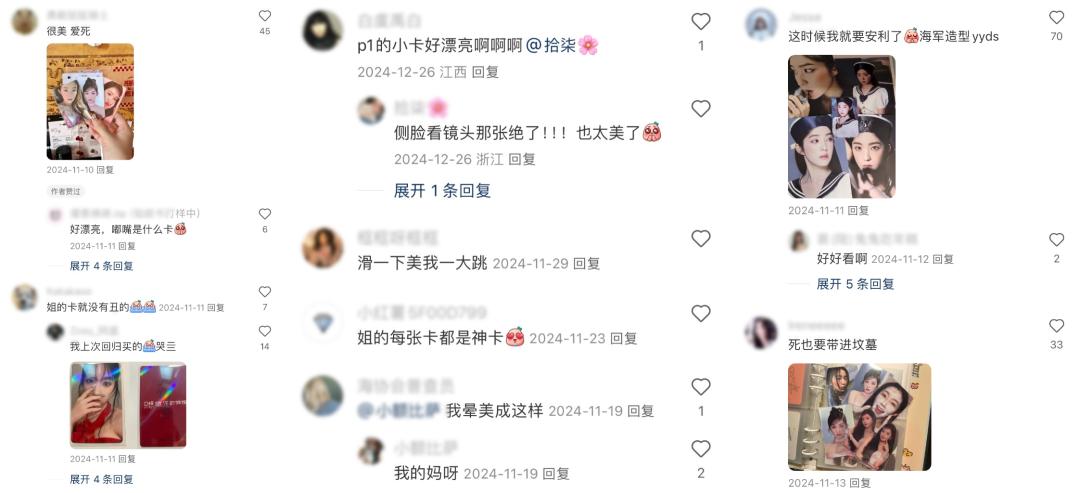Expand 展开 5 条回复 under 好好看啊

[x=855, y=284]
